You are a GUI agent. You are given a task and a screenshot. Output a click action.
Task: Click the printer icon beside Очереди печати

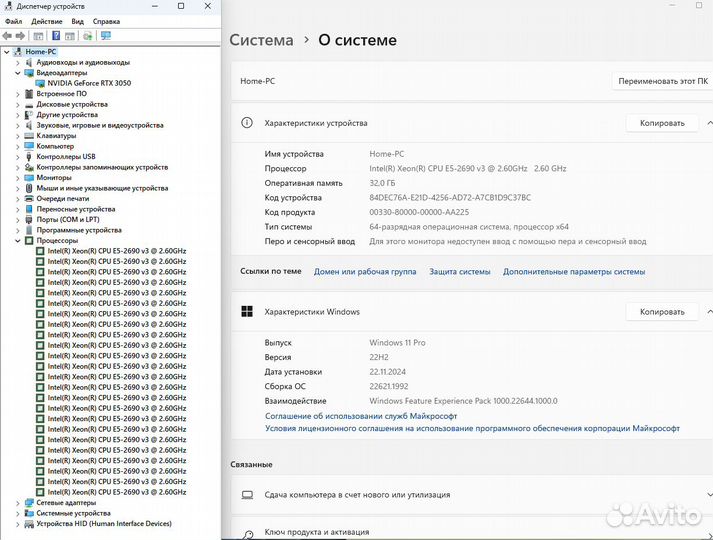tap(29, 199)
